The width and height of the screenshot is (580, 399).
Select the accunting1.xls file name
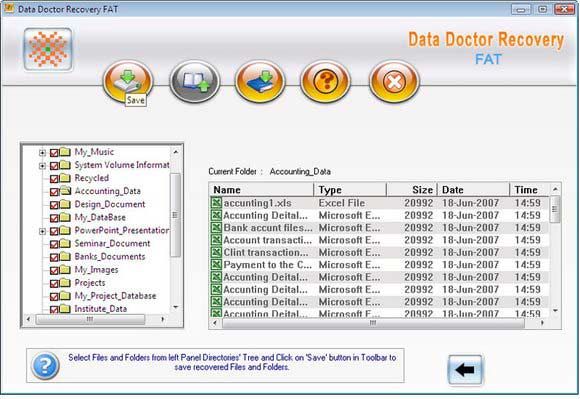tap(257, 203)
